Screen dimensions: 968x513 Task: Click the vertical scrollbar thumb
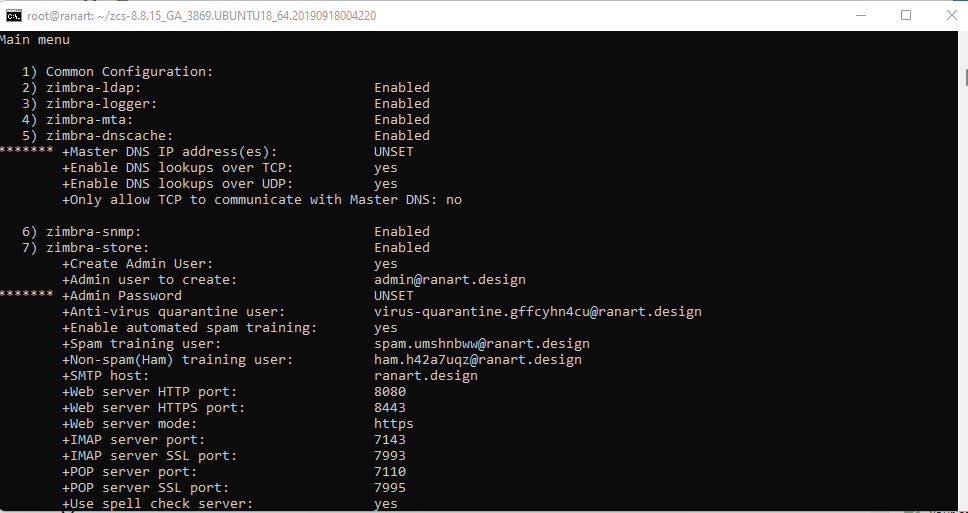(x=966, y=77)
